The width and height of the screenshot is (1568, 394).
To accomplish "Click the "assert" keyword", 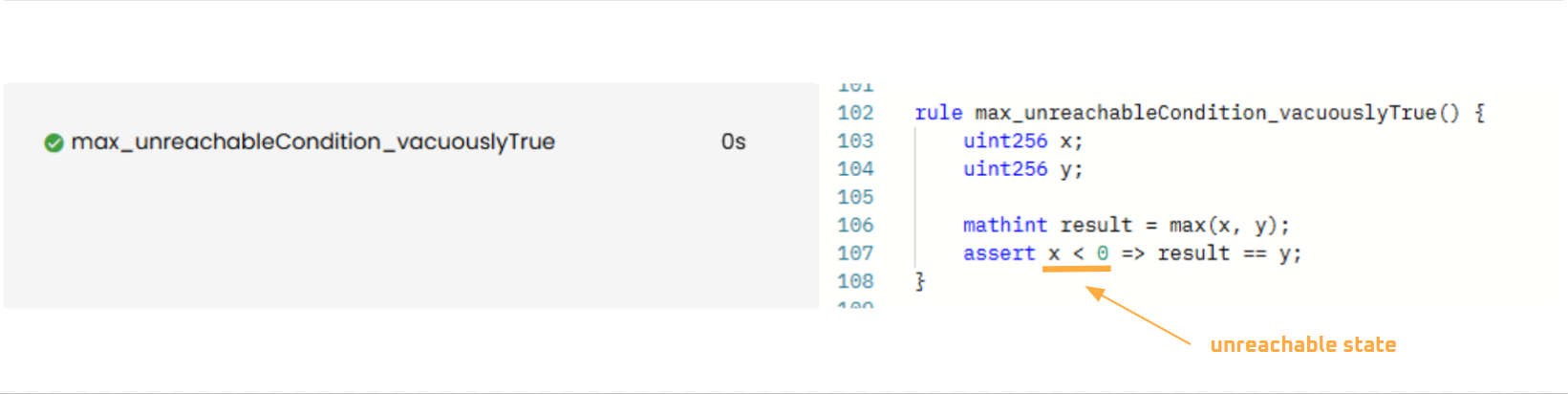I will point(999,253).
